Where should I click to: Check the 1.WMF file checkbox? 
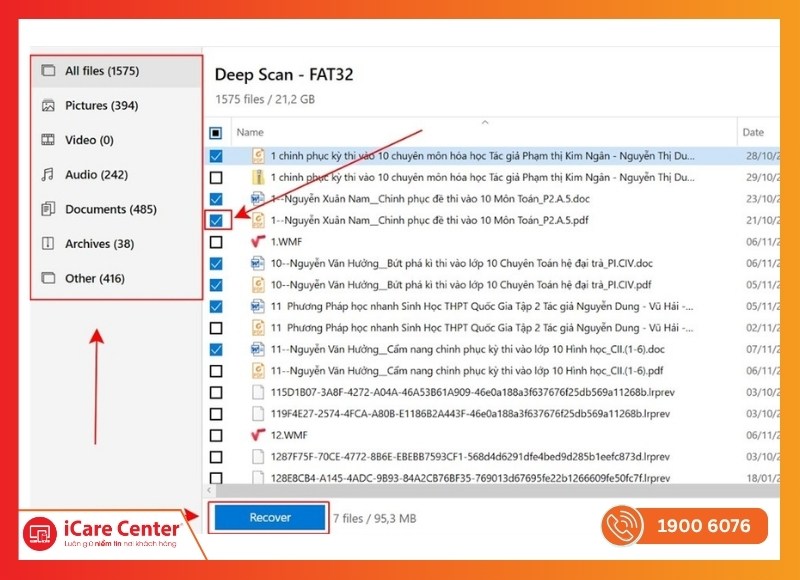point(216,242)
